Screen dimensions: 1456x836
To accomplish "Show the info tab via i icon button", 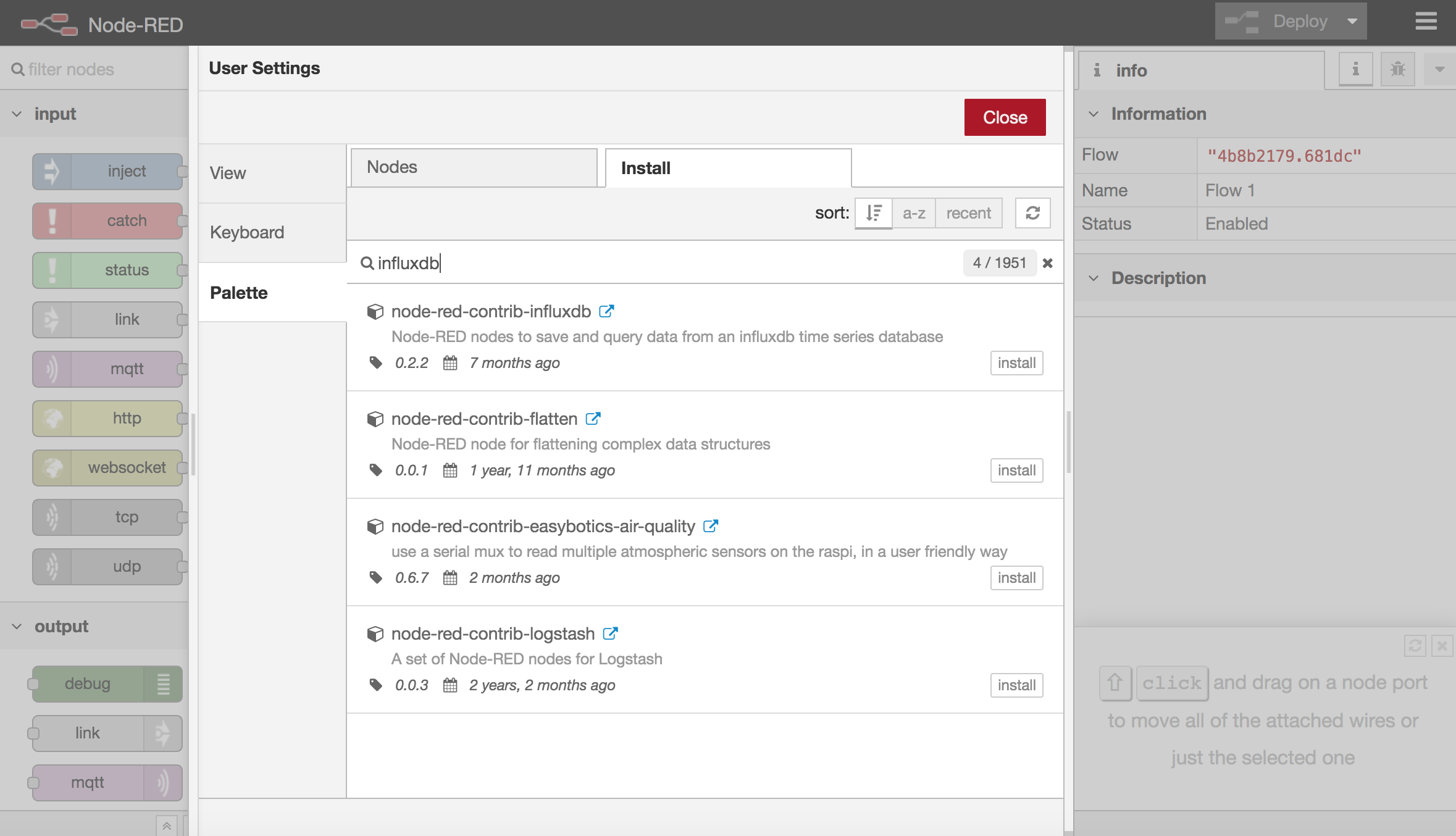I will [x=1355, y=69].
